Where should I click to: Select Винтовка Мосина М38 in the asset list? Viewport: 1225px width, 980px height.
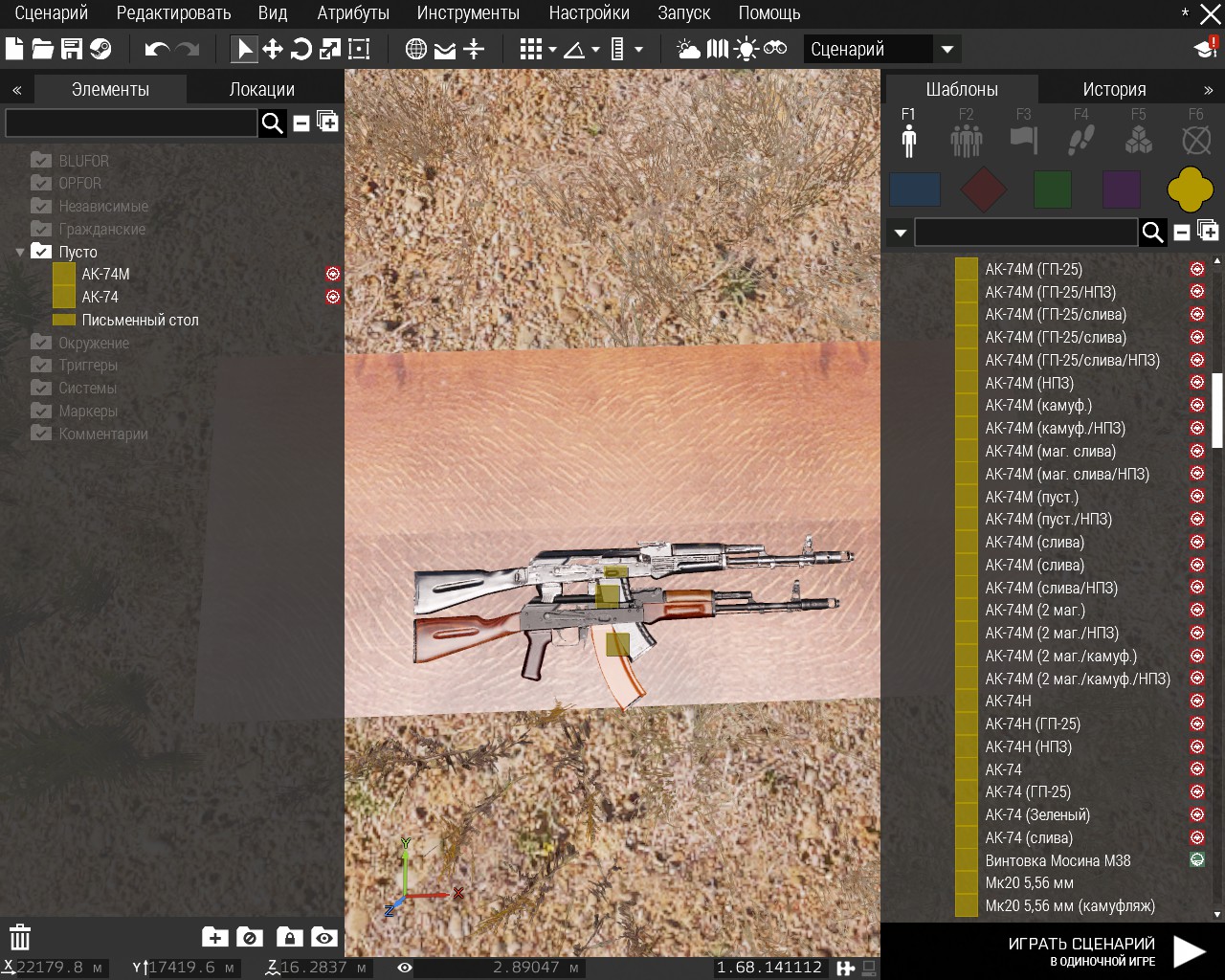coord(1058,860)
